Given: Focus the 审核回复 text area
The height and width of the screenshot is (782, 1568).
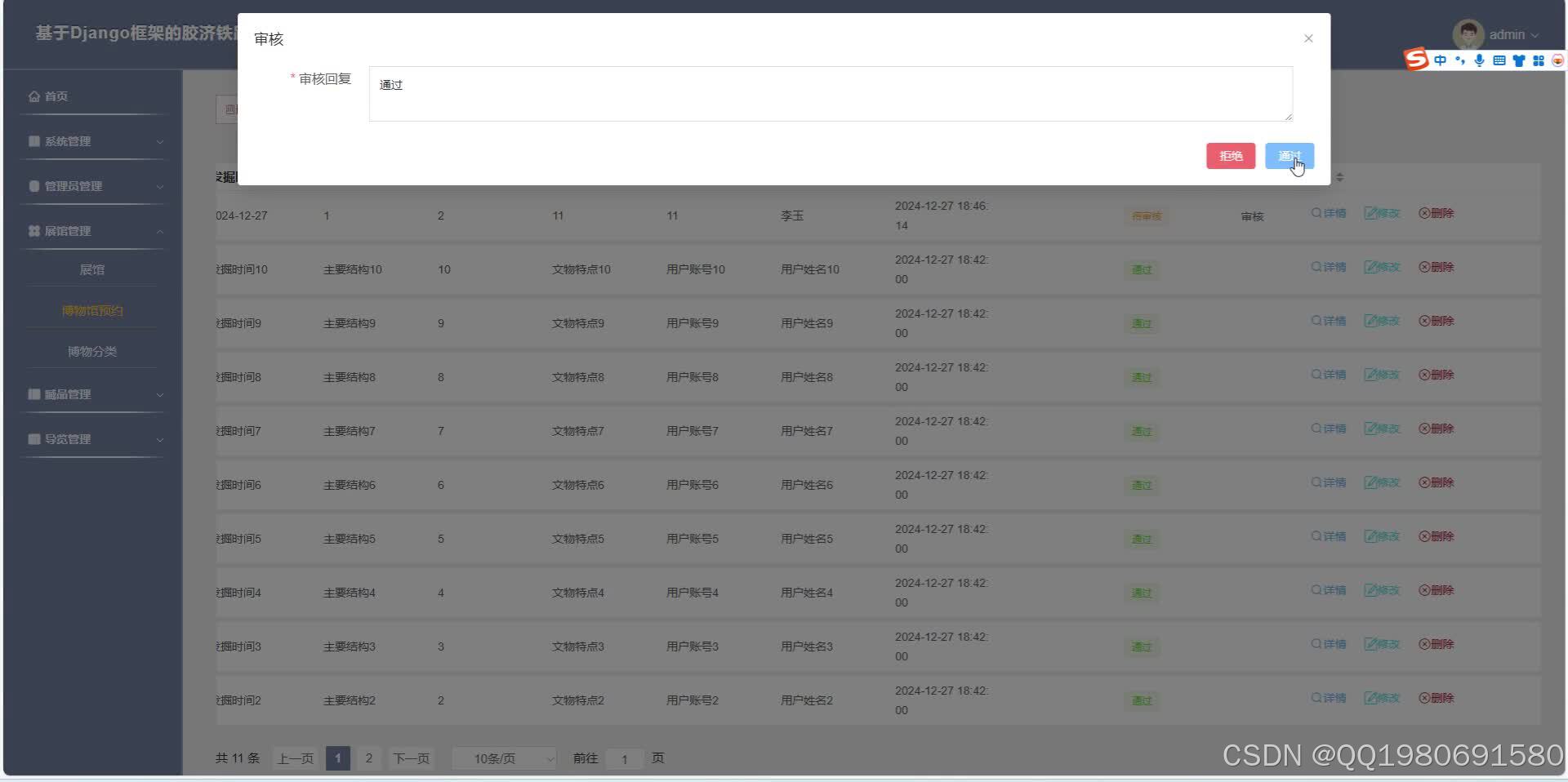Looking at the screenshot, I should 831,94.
